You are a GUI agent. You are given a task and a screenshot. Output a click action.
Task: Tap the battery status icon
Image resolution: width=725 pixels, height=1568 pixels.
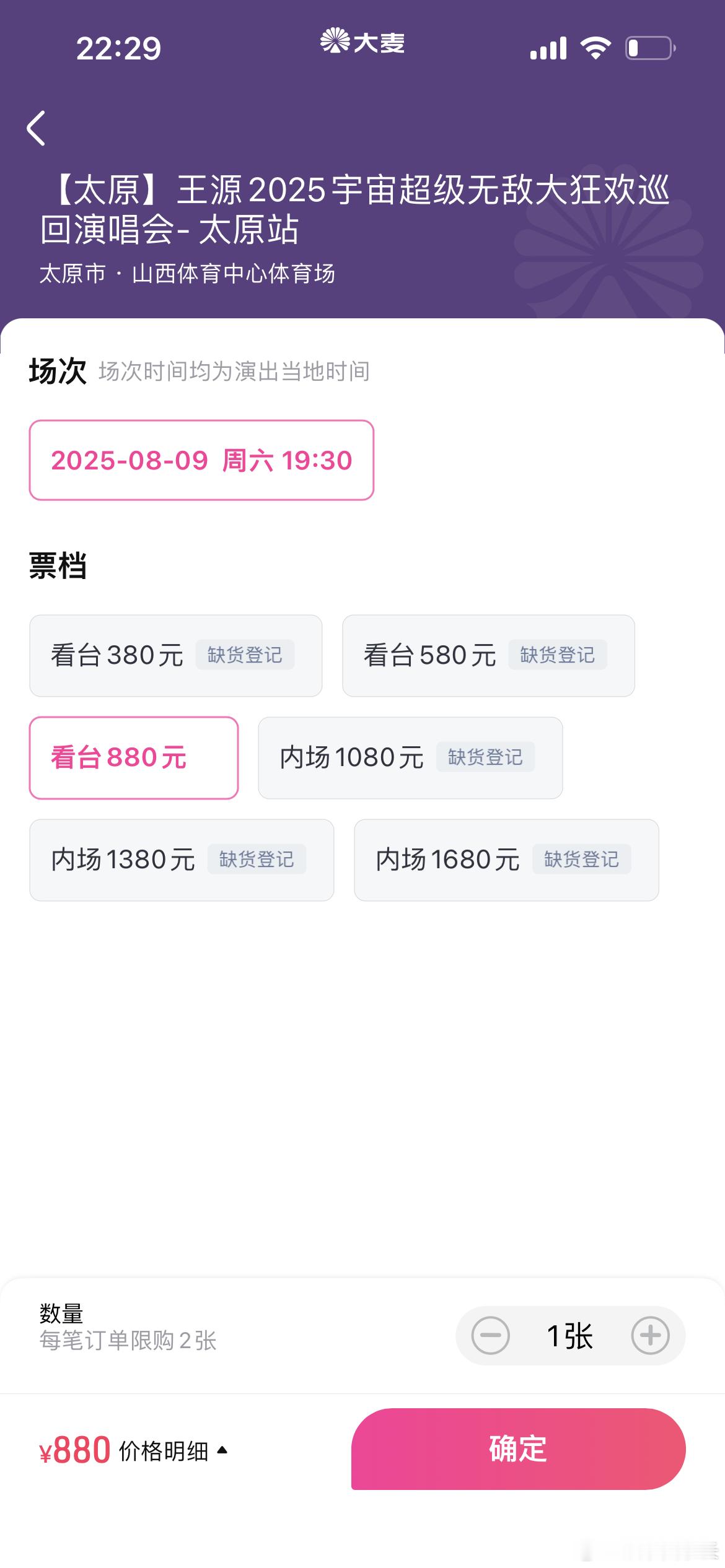click(651, 48)
